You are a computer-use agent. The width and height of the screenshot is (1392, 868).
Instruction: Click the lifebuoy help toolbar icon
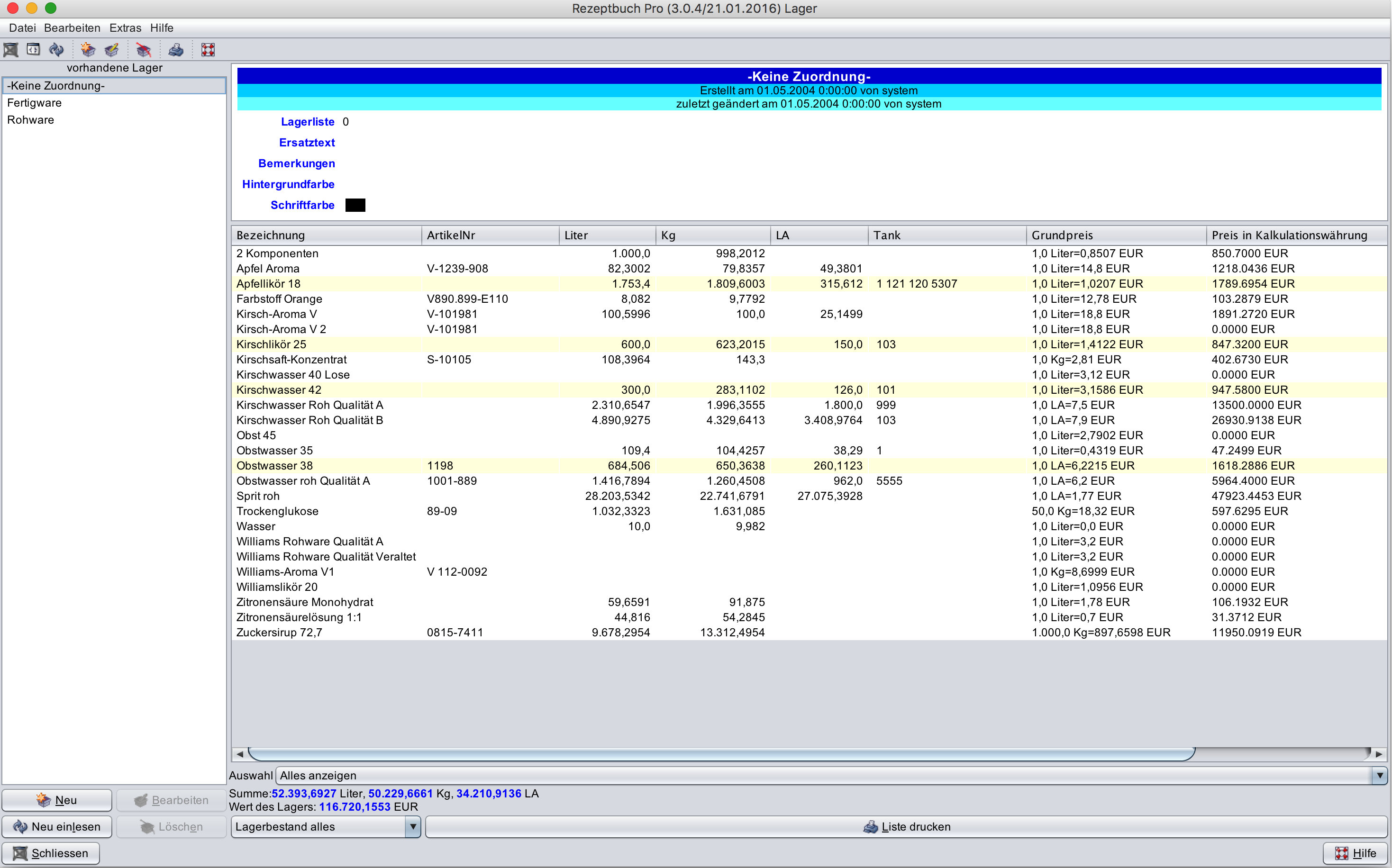208,50
